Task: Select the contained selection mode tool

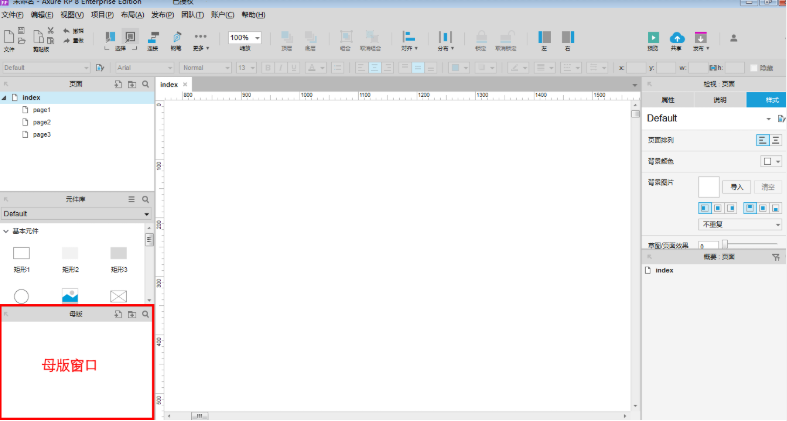Action: click(130, 37)
